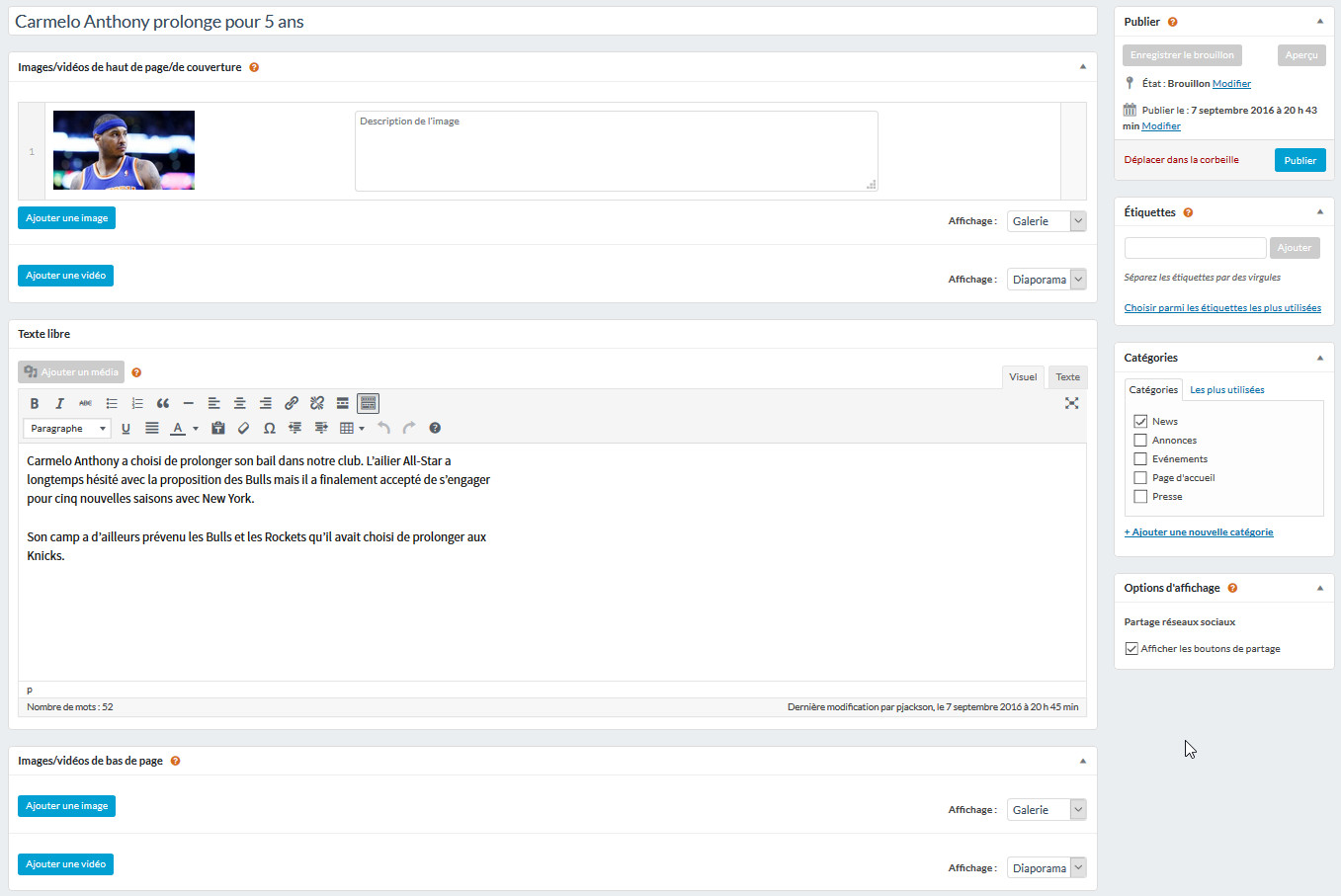Screen dimensions: 1341x896
Task: Insert a blockquote
Action: tap(163, 403)
